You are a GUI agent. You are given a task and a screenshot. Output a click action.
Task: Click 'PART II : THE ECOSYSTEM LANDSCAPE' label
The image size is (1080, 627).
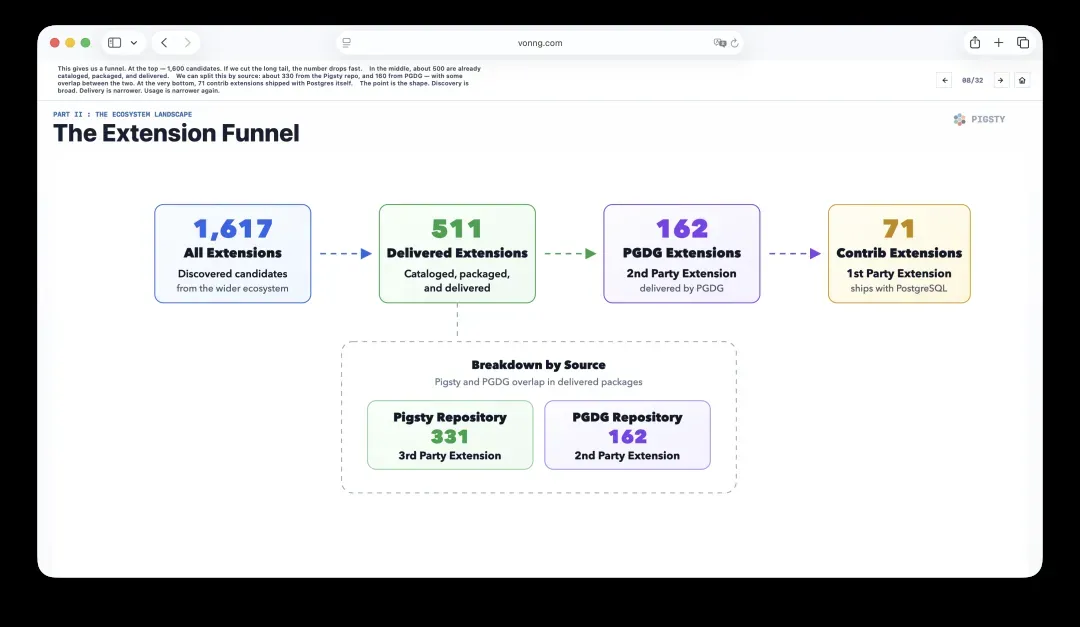(x=123, y=114)
